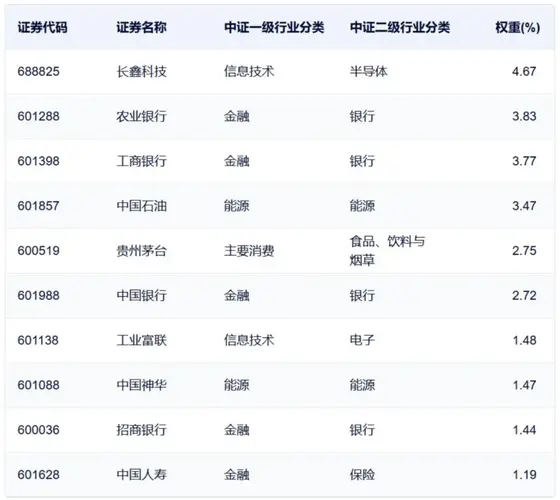The image size is (560, 500).
Task: Select the stock name 长鑫科技
Action: coord(141,71)
